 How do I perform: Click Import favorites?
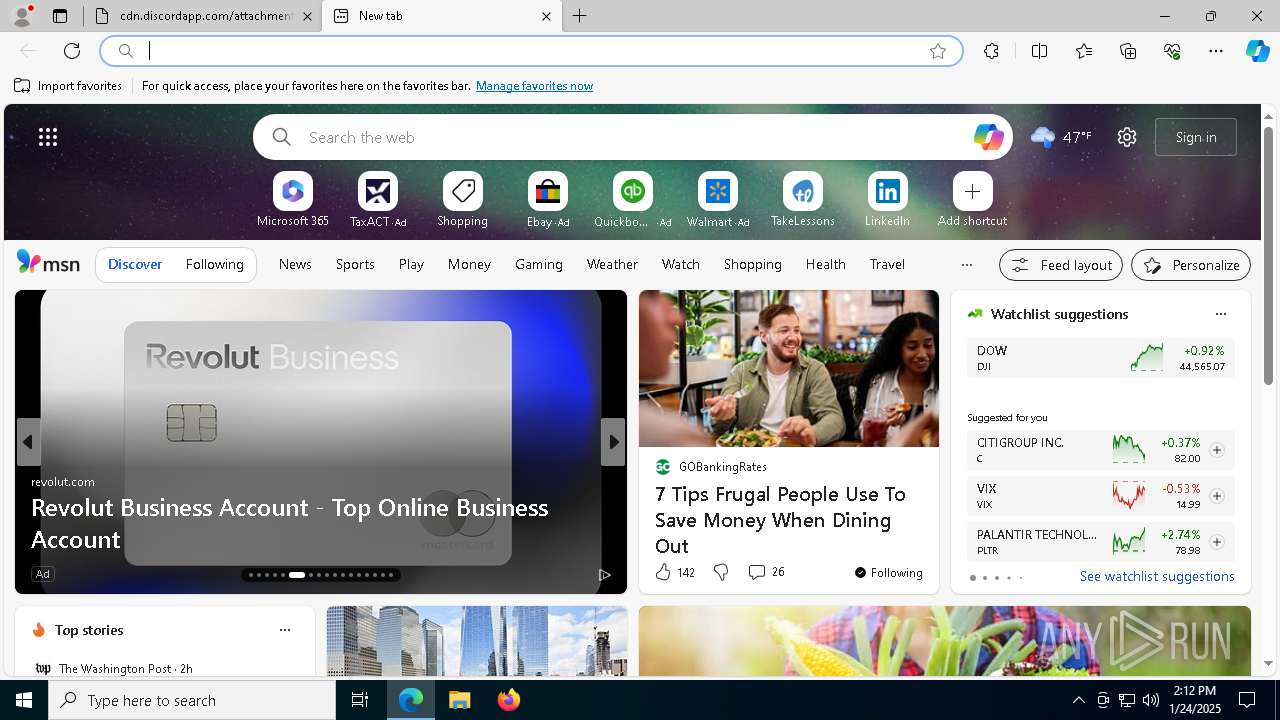coord(68,86)
